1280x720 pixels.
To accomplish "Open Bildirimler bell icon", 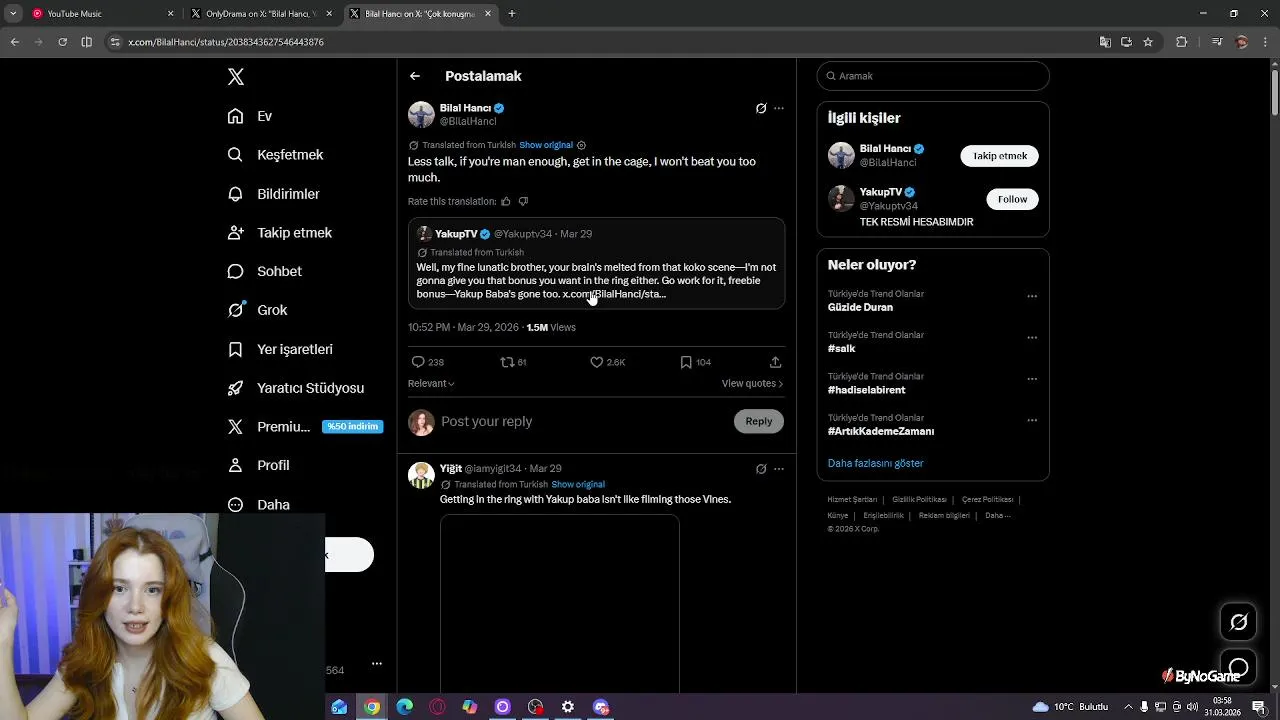I will coord(235,194).
